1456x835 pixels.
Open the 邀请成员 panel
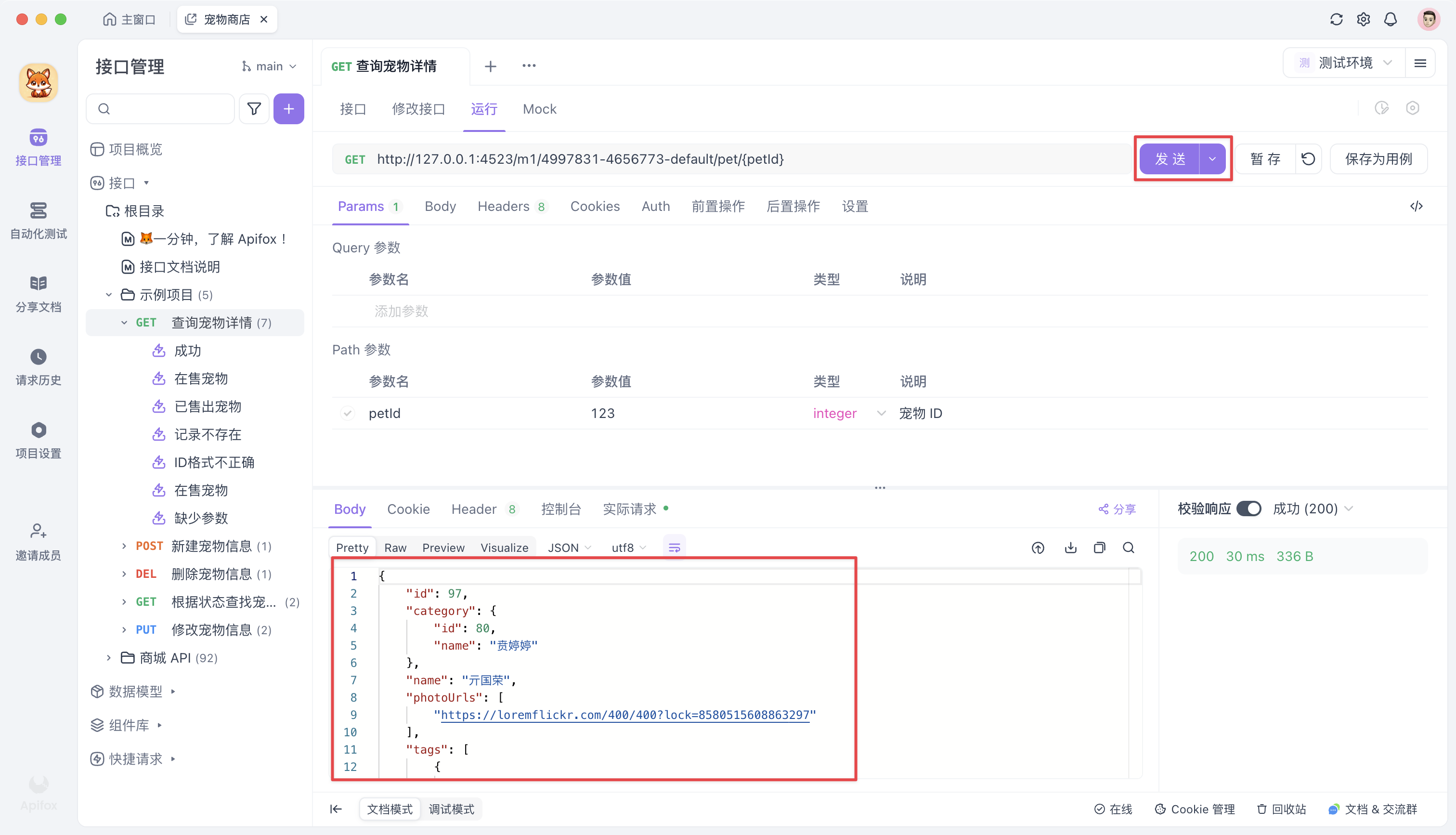pyautogui.click(x=38, y=540)
